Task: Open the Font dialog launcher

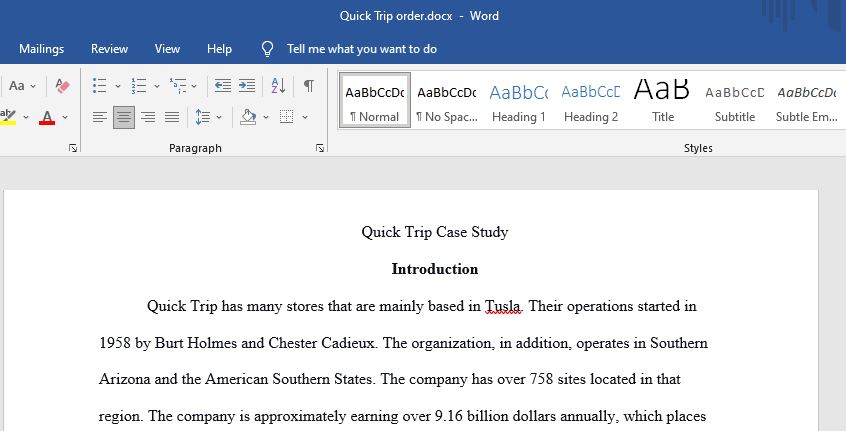Action: click(x=73, y=148)
